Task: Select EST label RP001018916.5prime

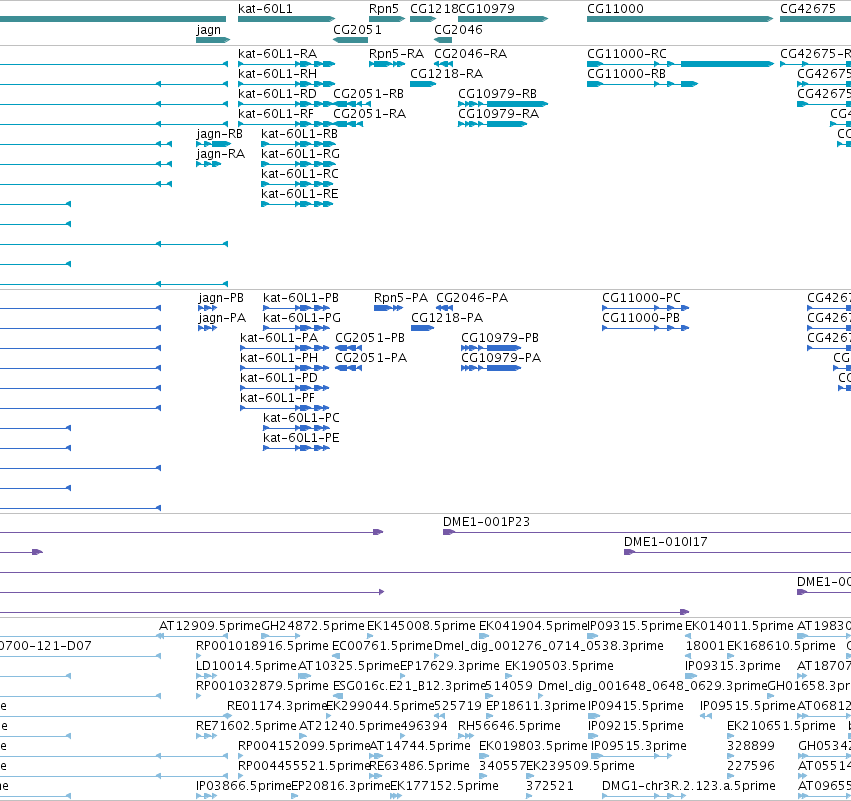Action: 263,646
